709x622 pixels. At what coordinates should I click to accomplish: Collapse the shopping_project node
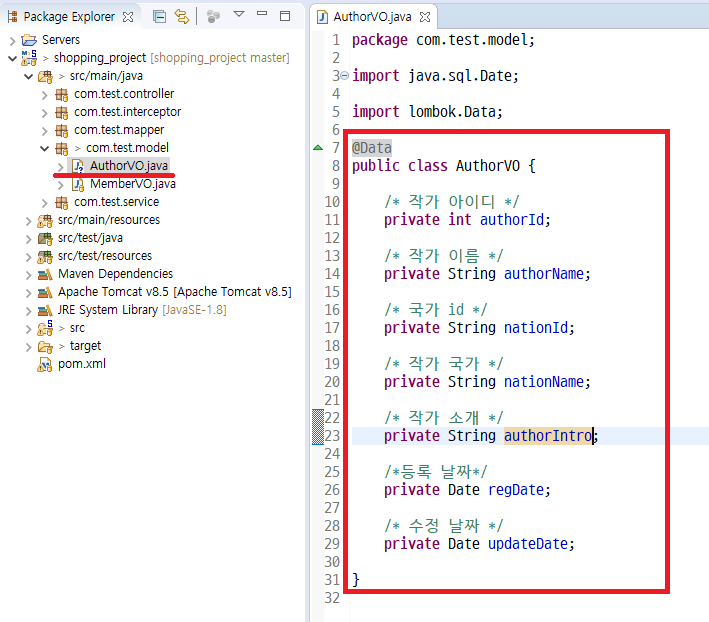pos(12,58)
